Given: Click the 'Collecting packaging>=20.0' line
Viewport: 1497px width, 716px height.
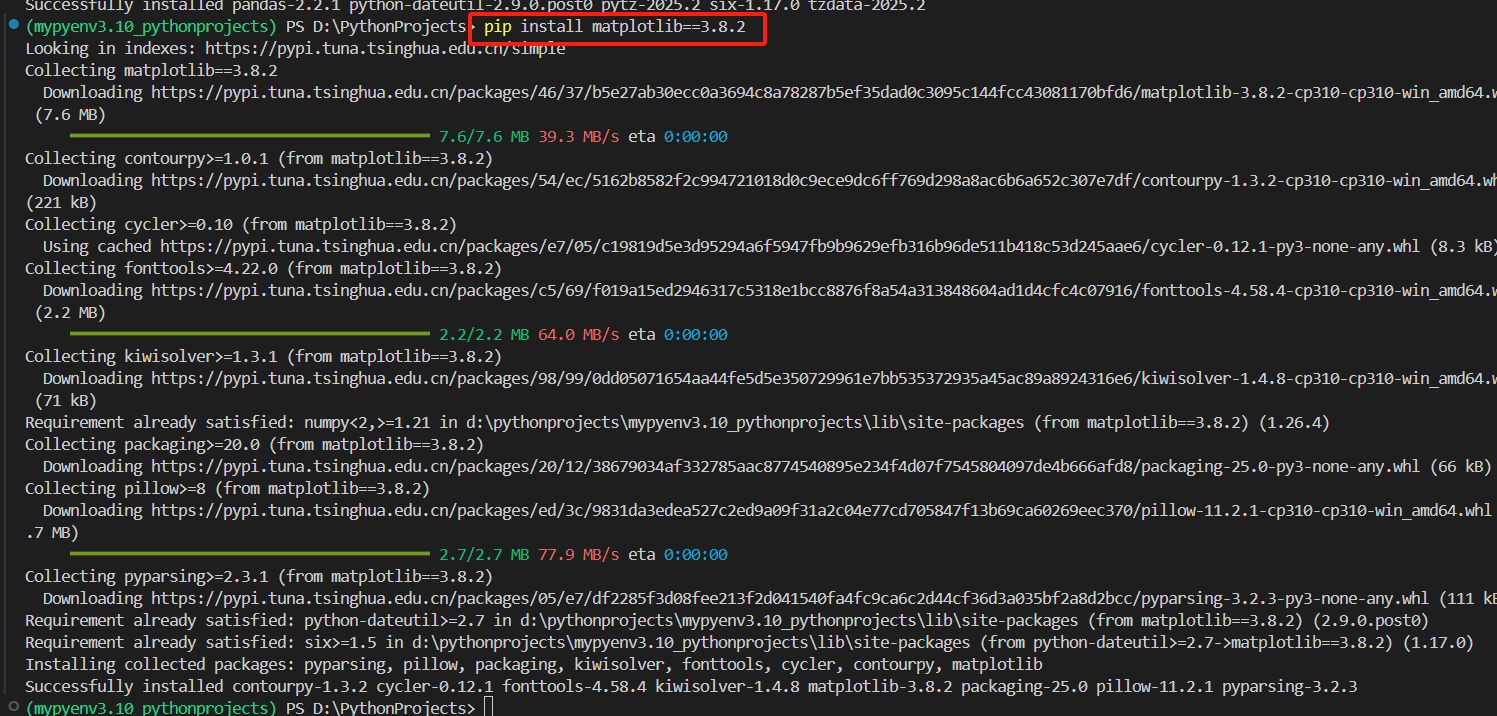Looking at the screenshot, I should (x=254, y=444).
